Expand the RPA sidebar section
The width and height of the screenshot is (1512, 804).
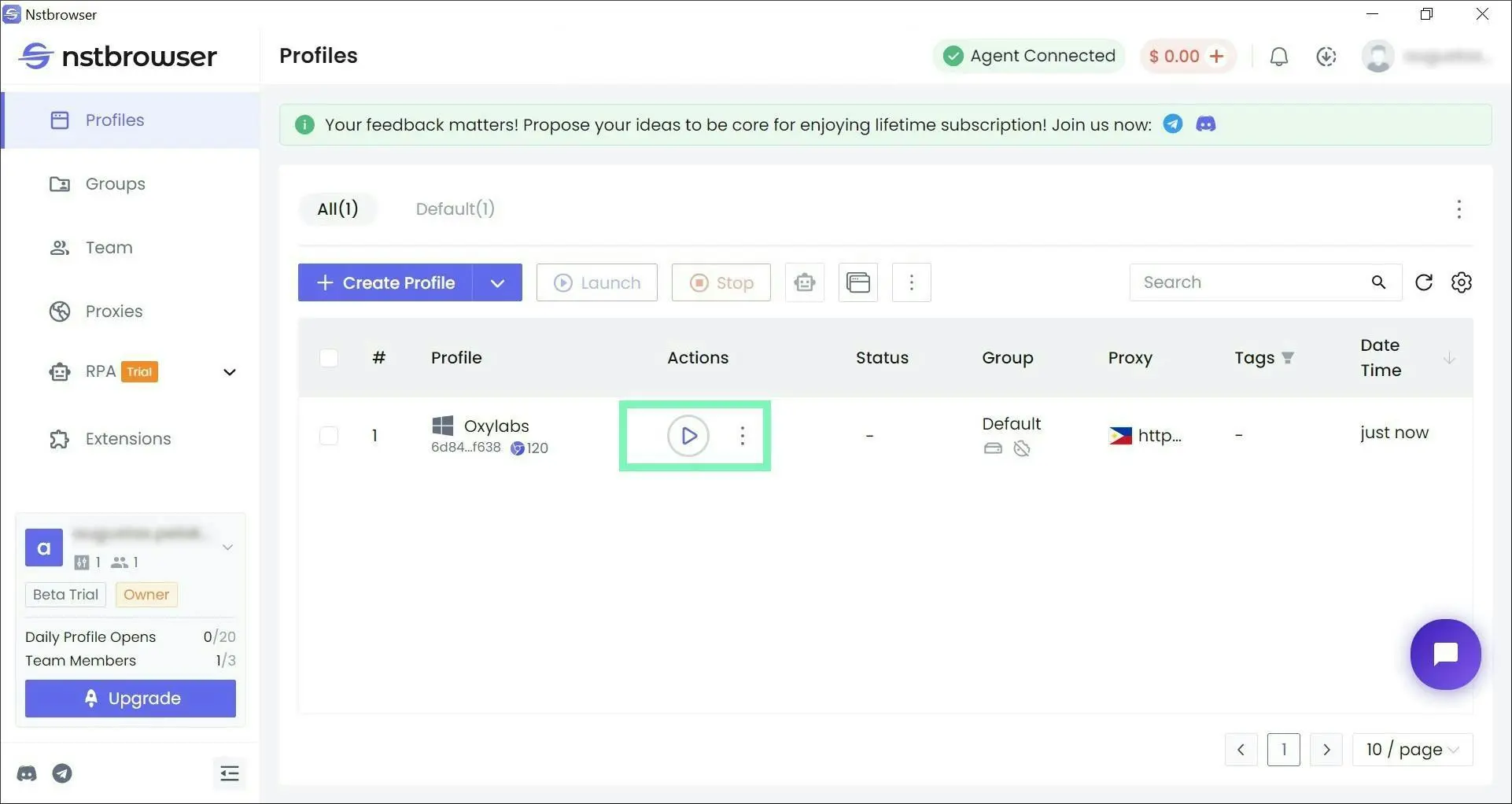[x=229, y=372]
